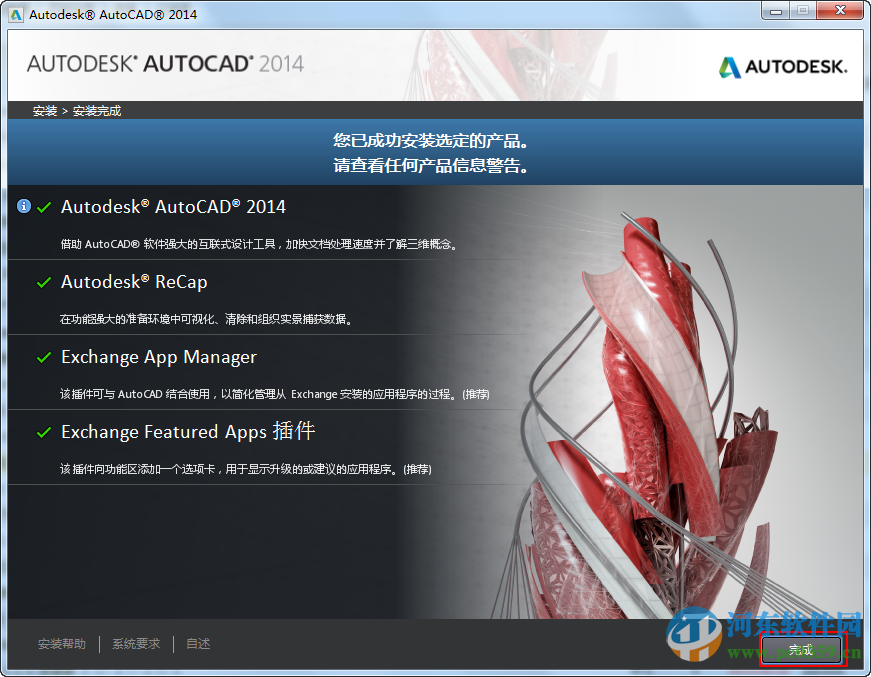
Task: Click the green checkmark beside Exchange App Manager
Action: pos(42,357)
